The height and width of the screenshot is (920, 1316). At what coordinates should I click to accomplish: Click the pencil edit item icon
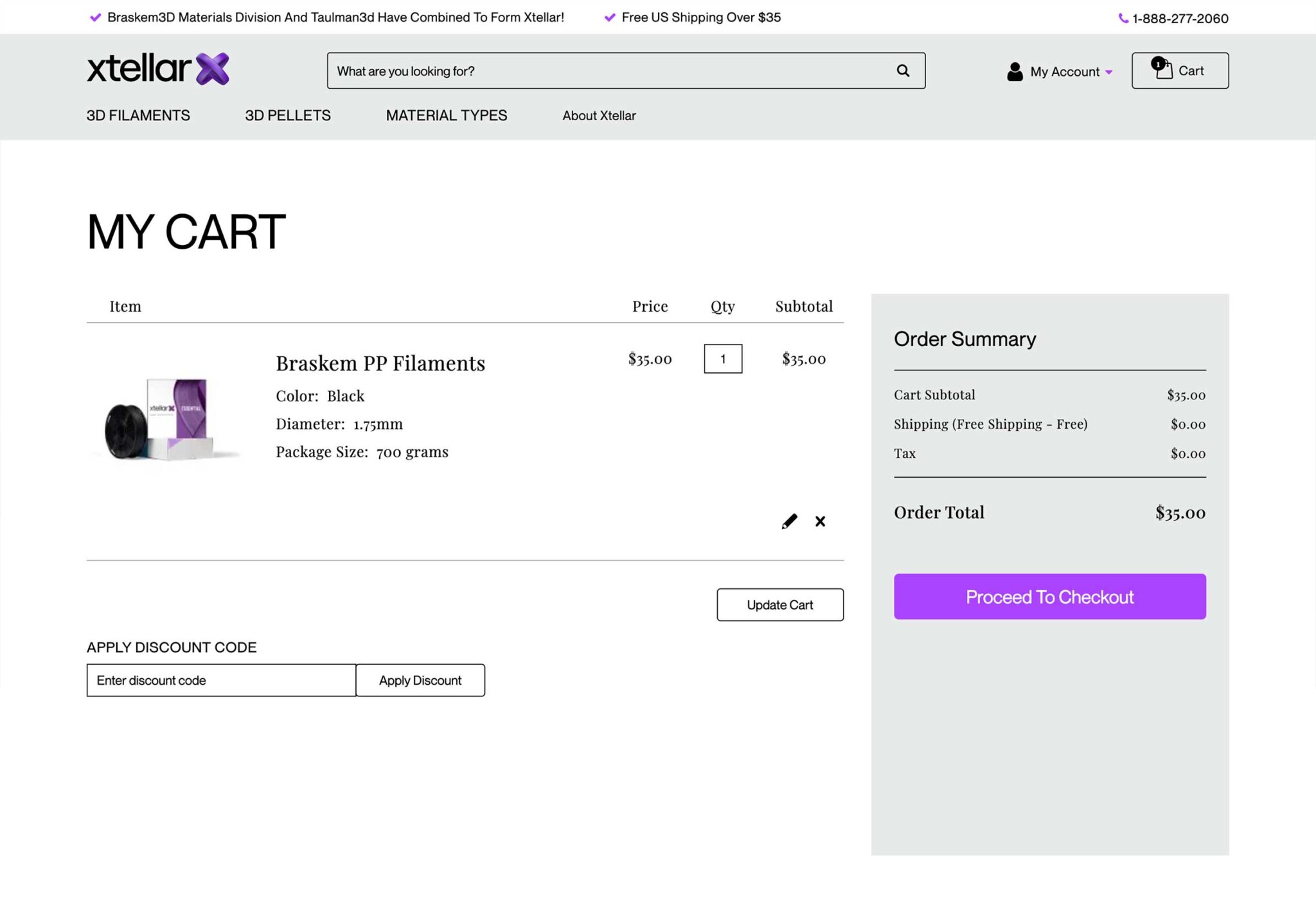789,521
